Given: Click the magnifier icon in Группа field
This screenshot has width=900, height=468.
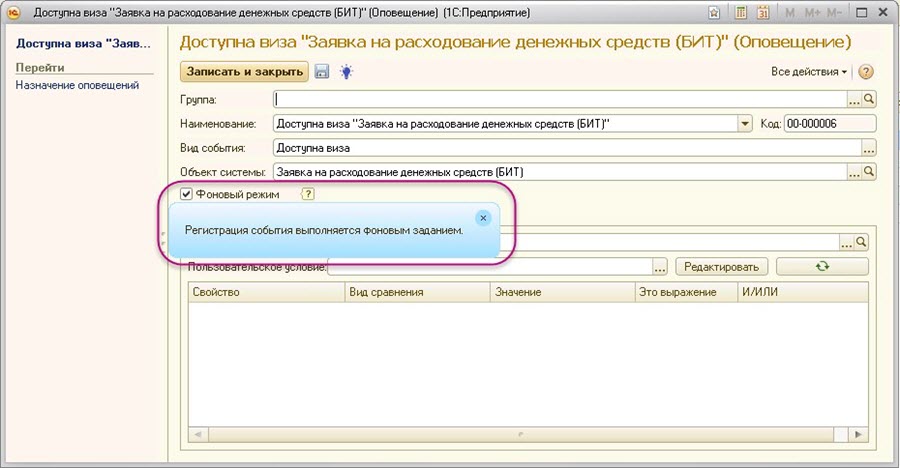Looking at the screenshot, I should point(869,99).
